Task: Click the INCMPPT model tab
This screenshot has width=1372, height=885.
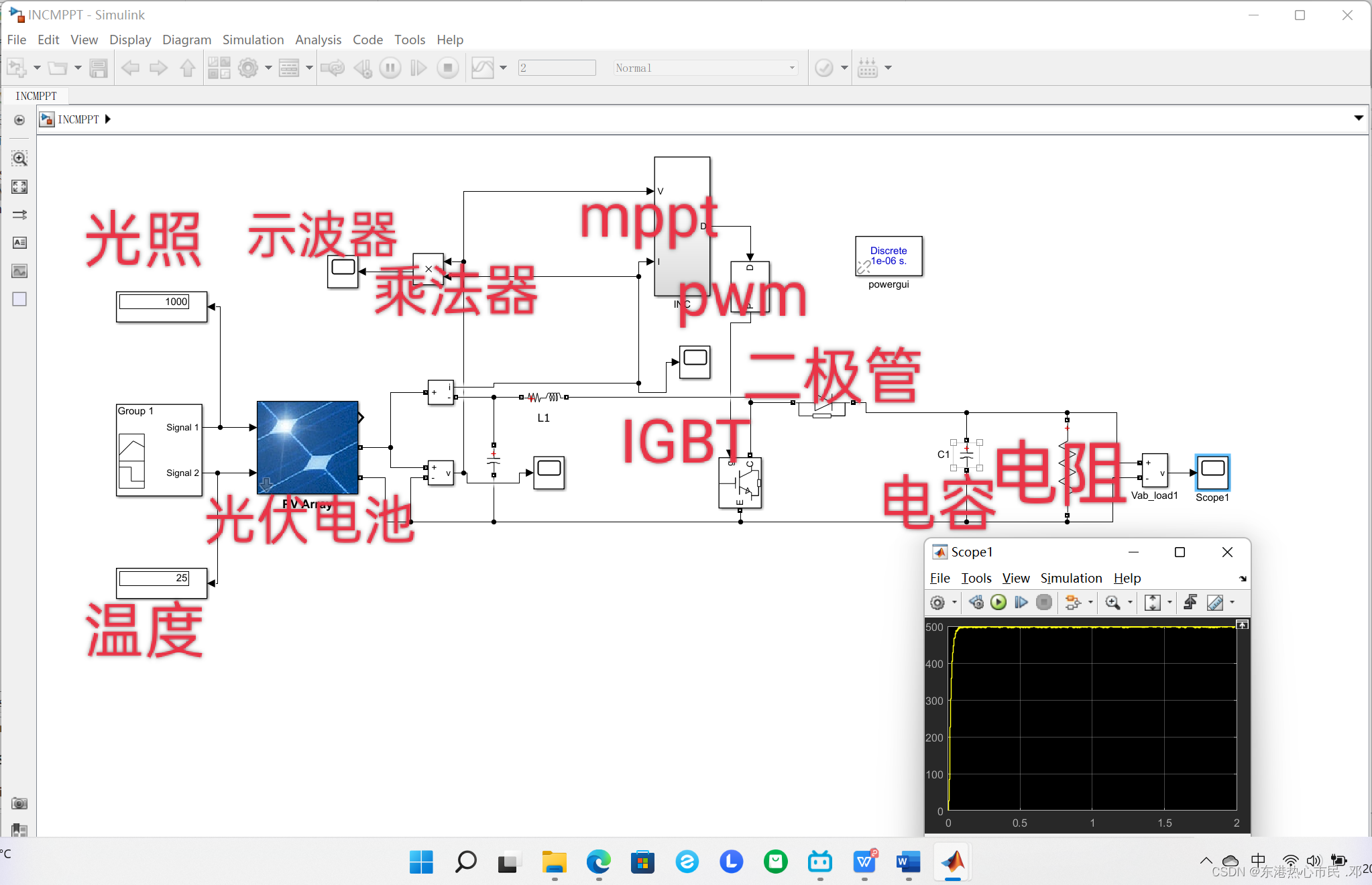Action: 36,96
